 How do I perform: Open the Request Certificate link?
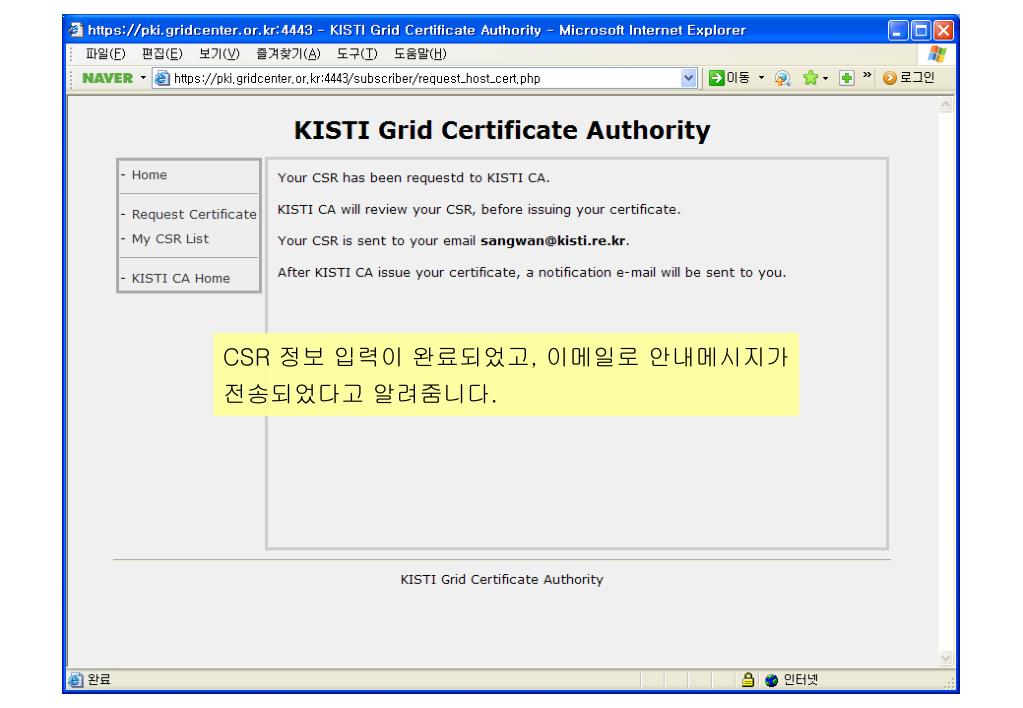click(194, 214)
